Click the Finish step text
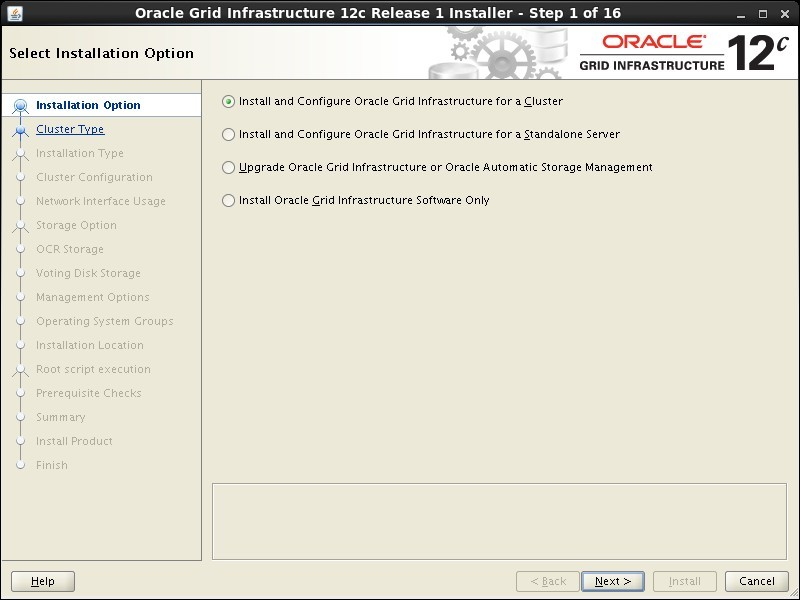 point(52,465)
